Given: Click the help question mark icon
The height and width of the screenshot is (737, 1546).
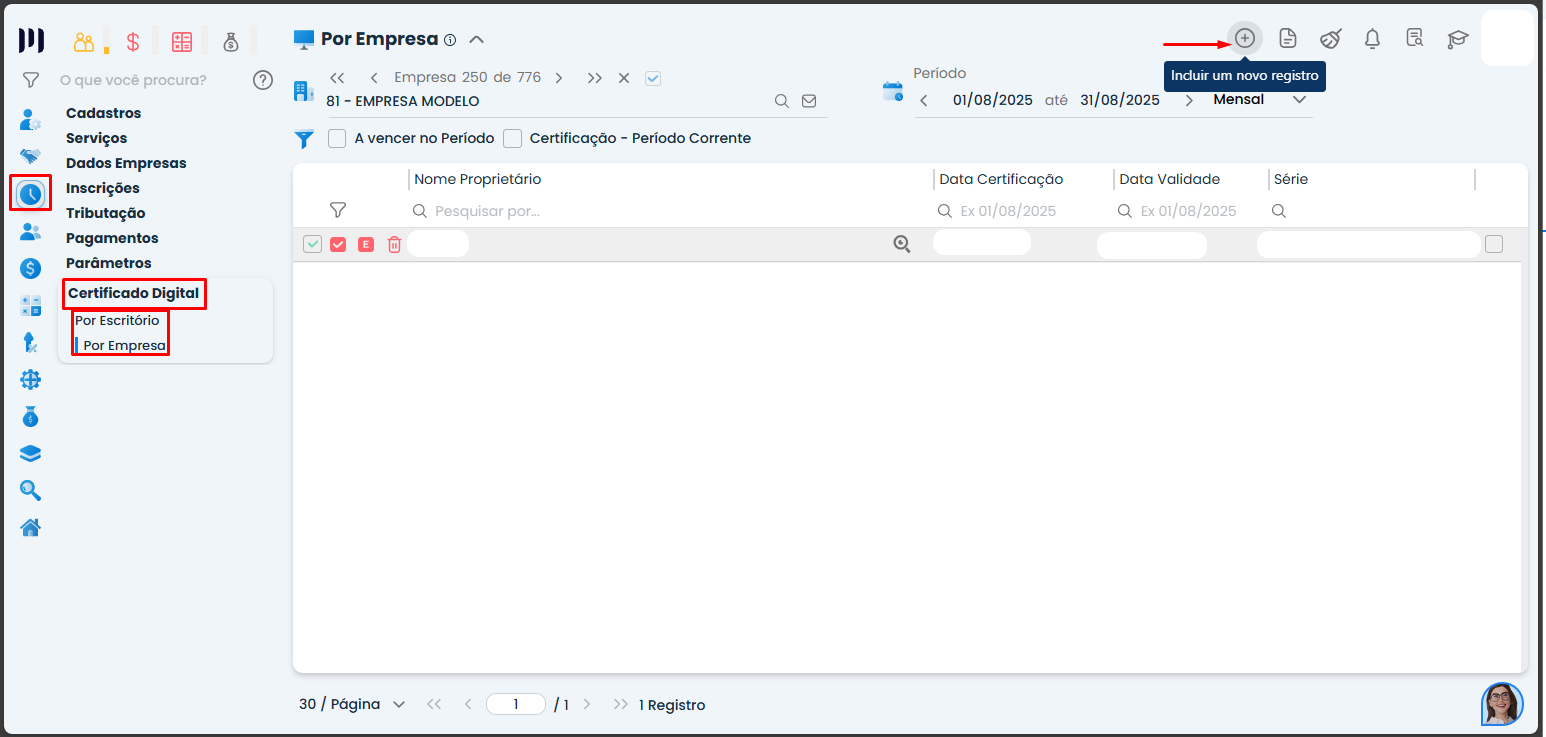Looking at the screenshot, I should pos(263,80).
